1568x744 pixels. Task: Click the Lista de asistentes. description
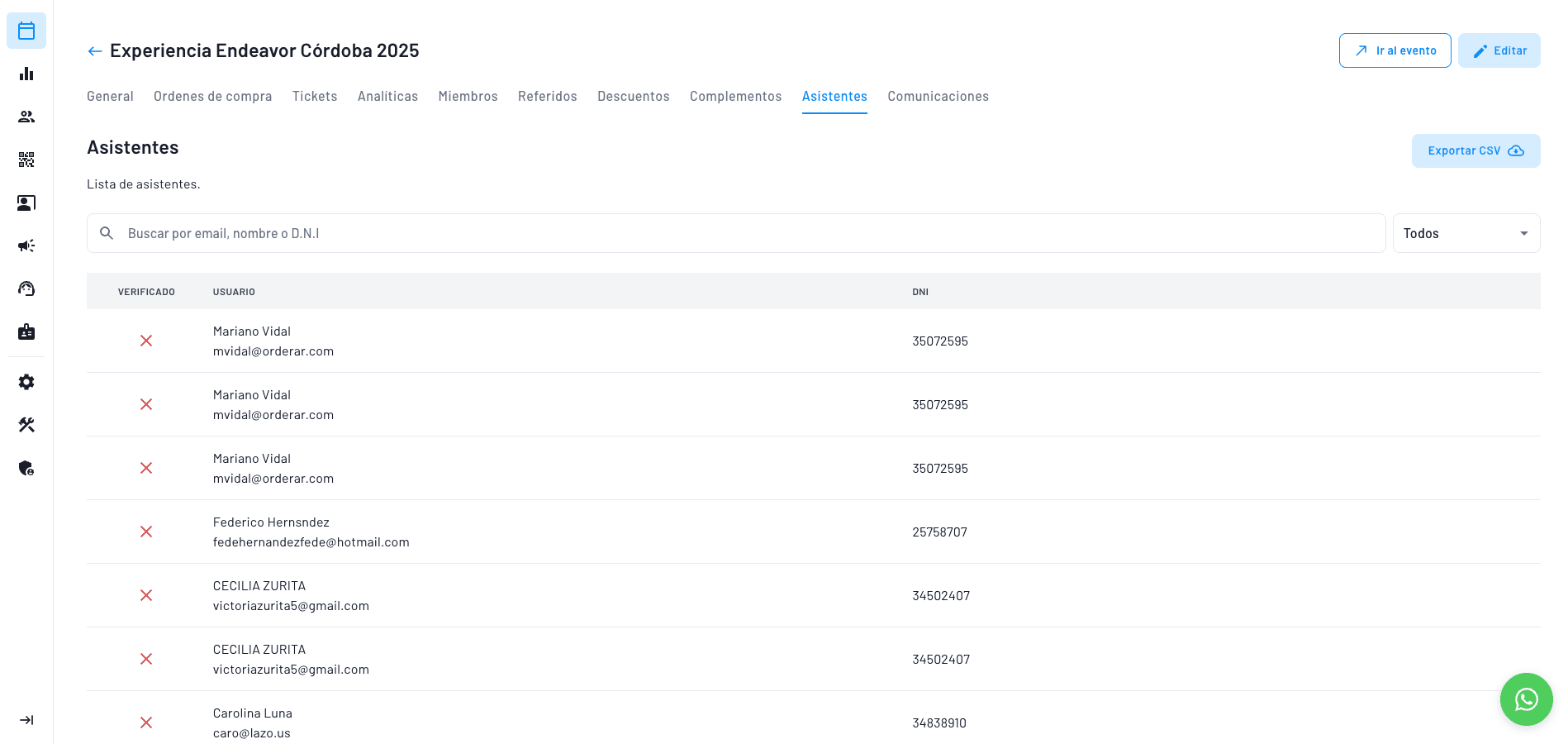144,184
